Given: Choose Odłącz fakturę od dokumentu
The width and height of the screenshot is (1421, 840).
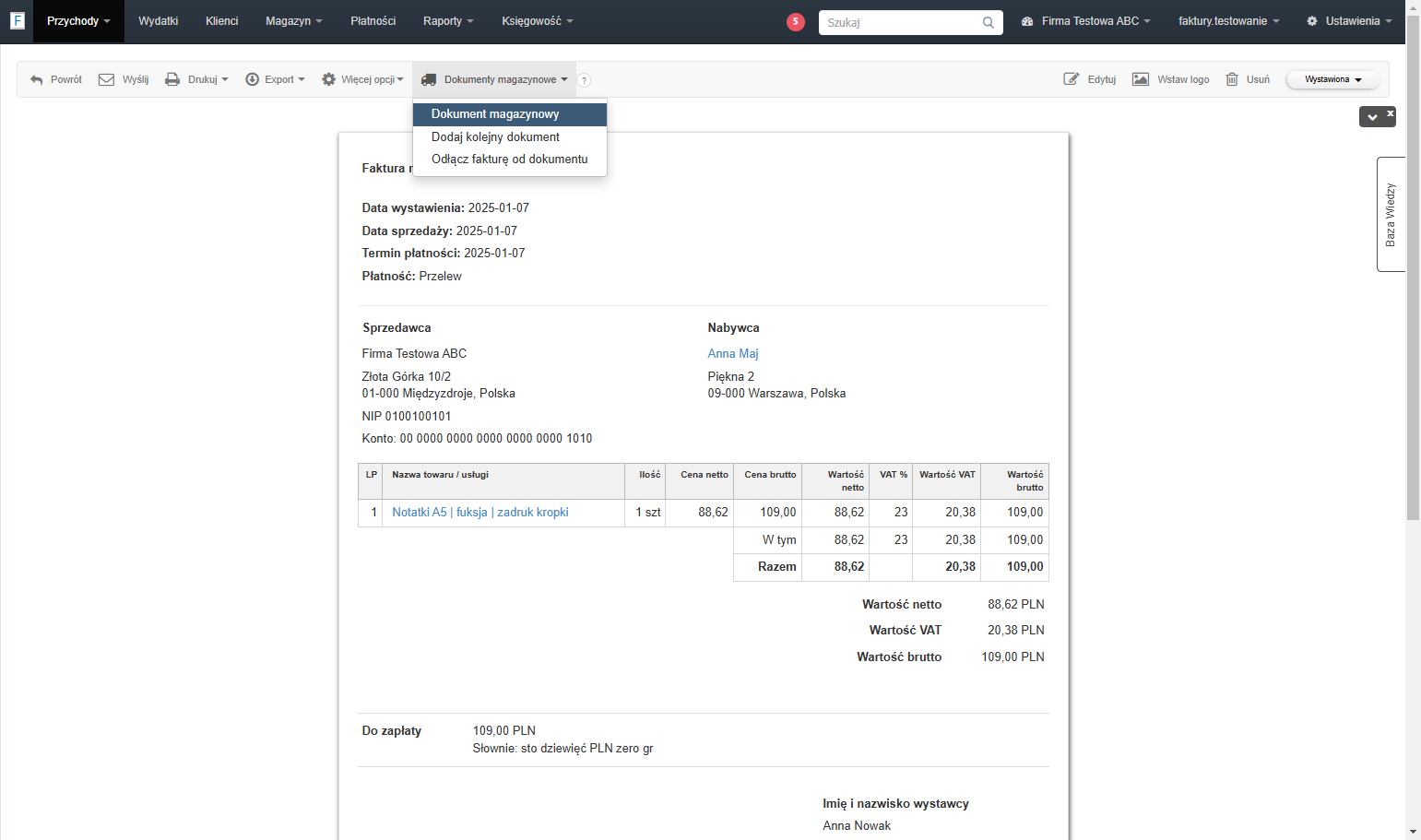Looking at the screenshot, I should [x=510, y=160].
